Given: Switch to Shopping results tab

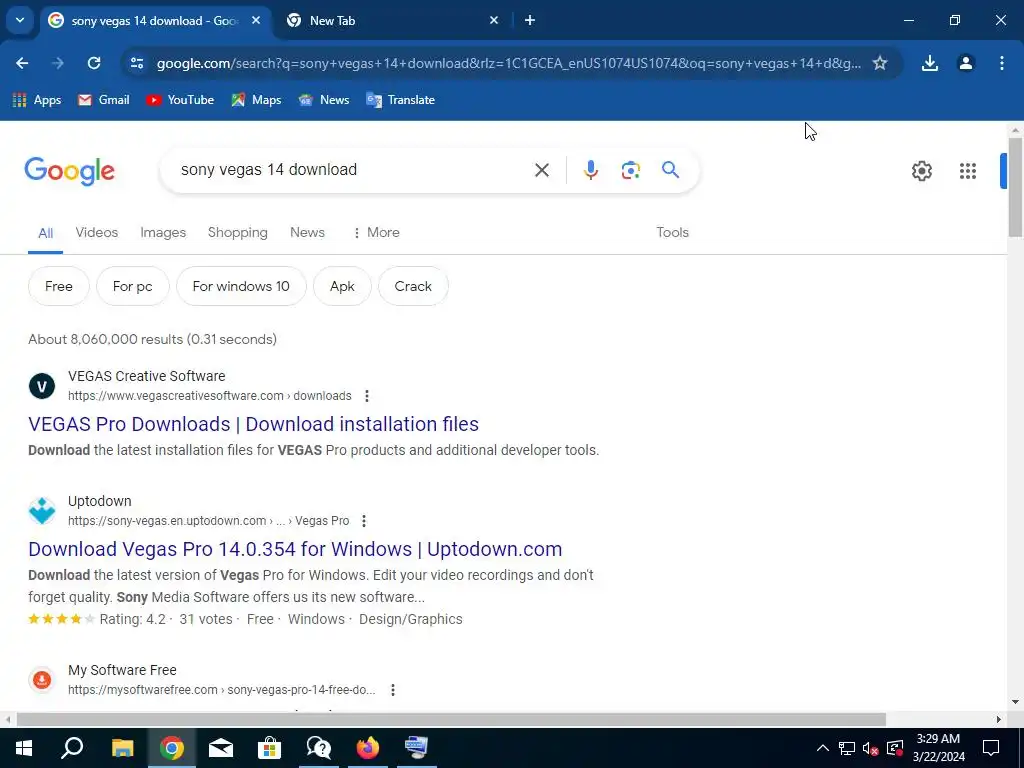Looking at the screenshot, I should click(x=238, y=232).
